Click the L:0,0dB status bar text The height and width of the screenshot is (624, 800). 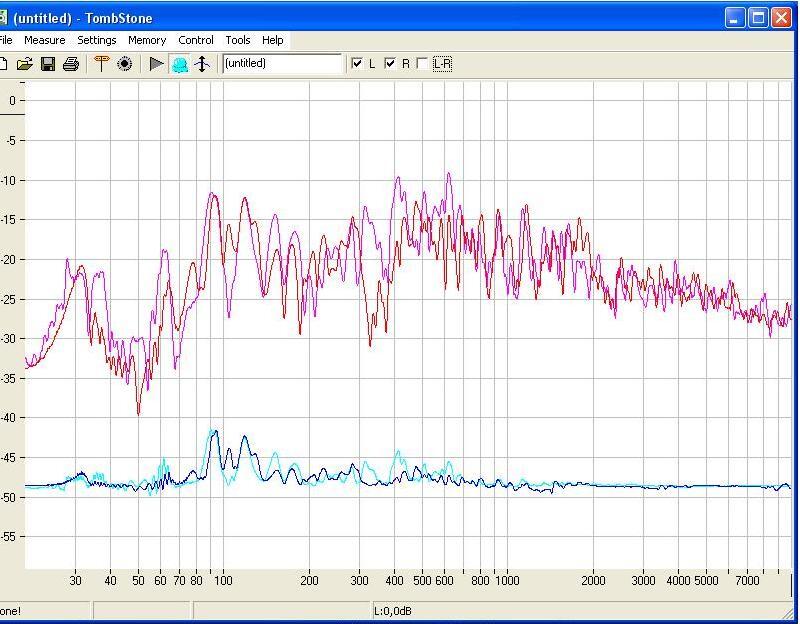(x=393, y=611)
